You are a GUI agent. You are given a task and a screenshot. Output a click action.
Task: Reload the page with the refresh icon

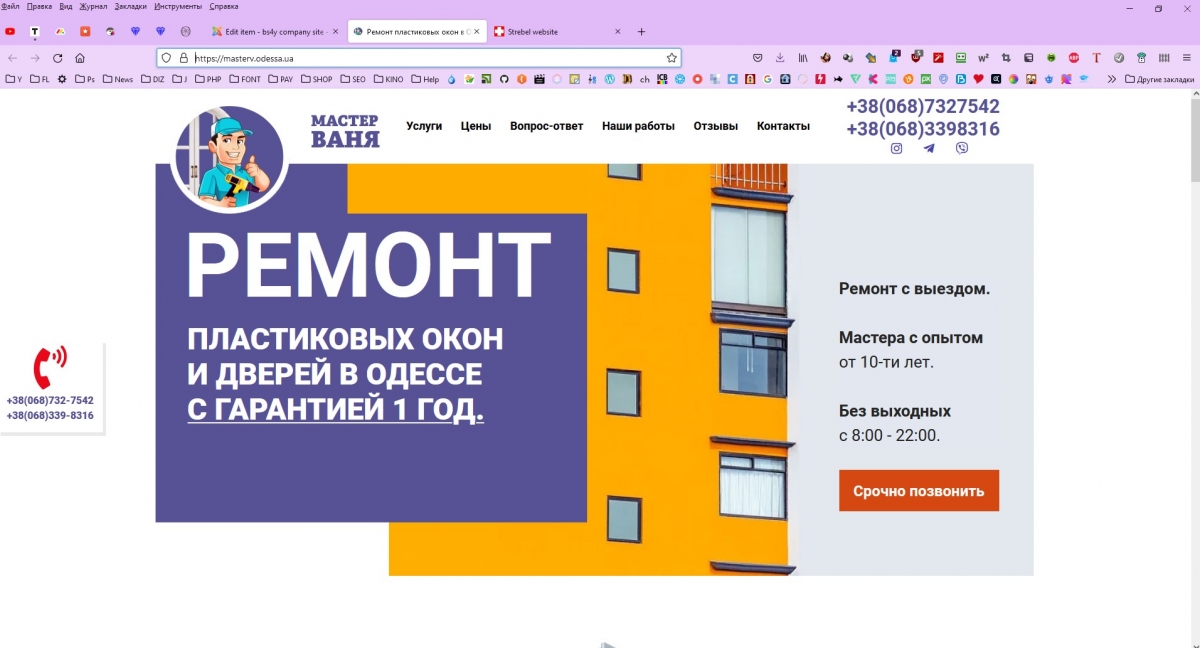coord(58,58)
